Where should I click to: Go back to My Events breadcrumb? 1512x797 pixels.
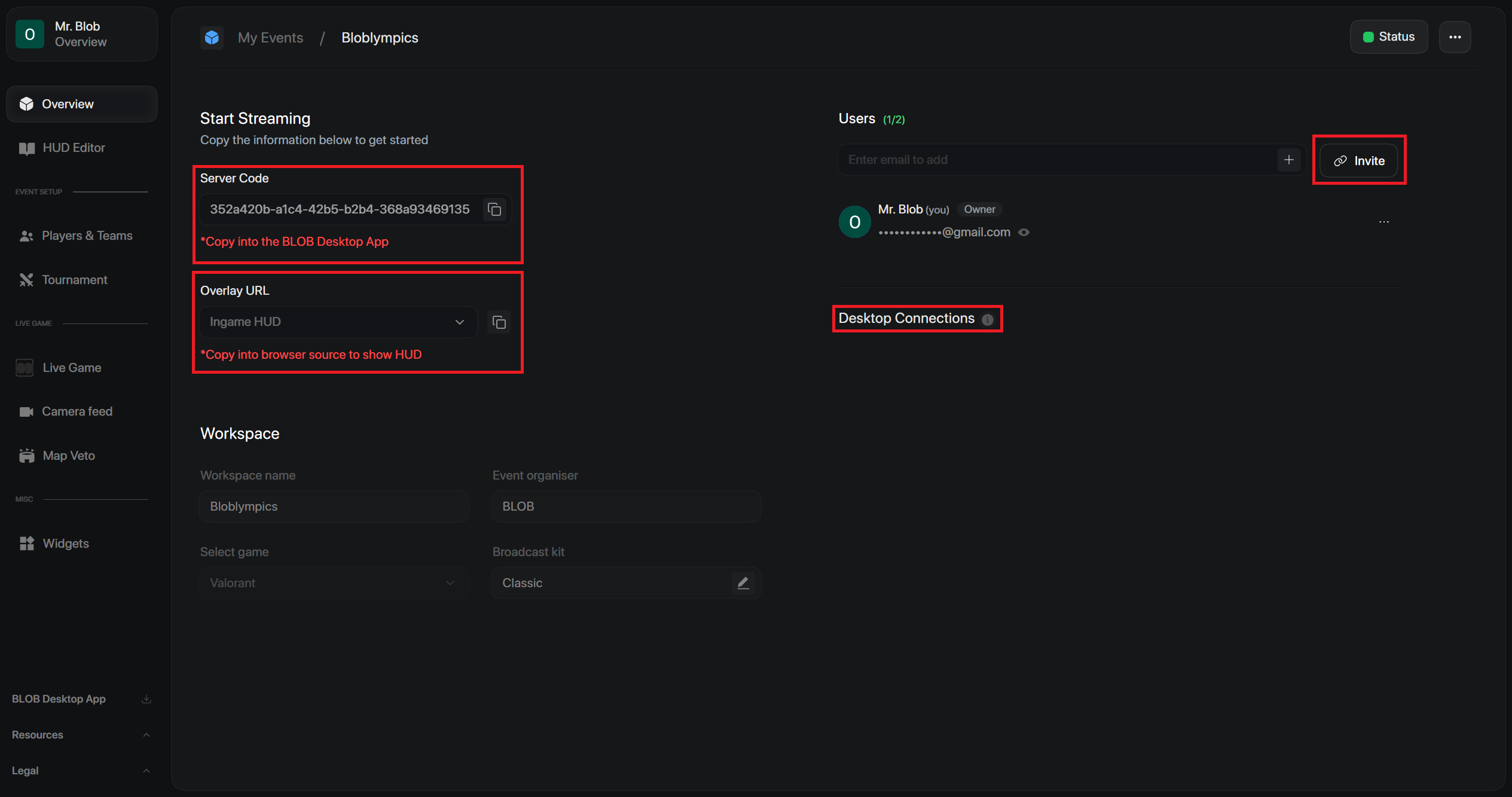pyautogui.click(x=270, y=38)
